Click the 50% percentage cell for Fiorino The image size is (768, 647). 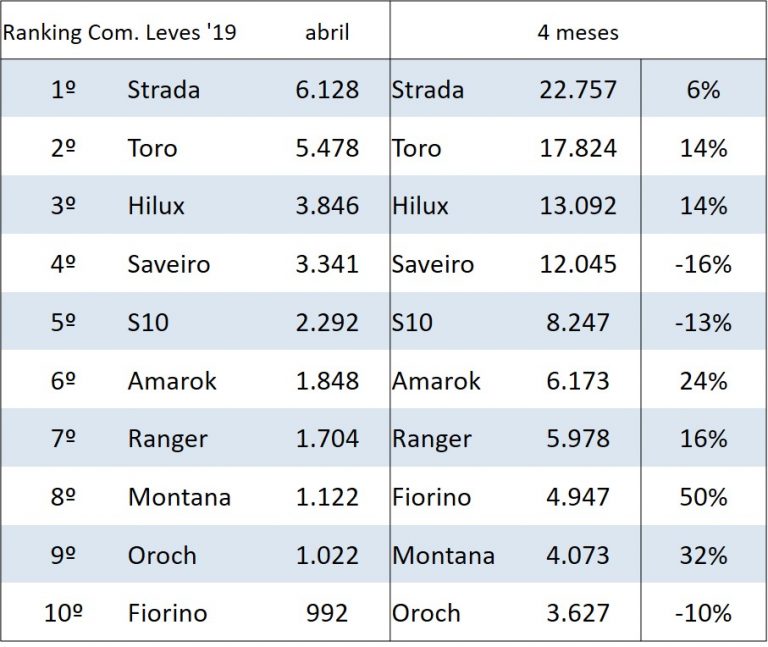(x=704, y=497)
